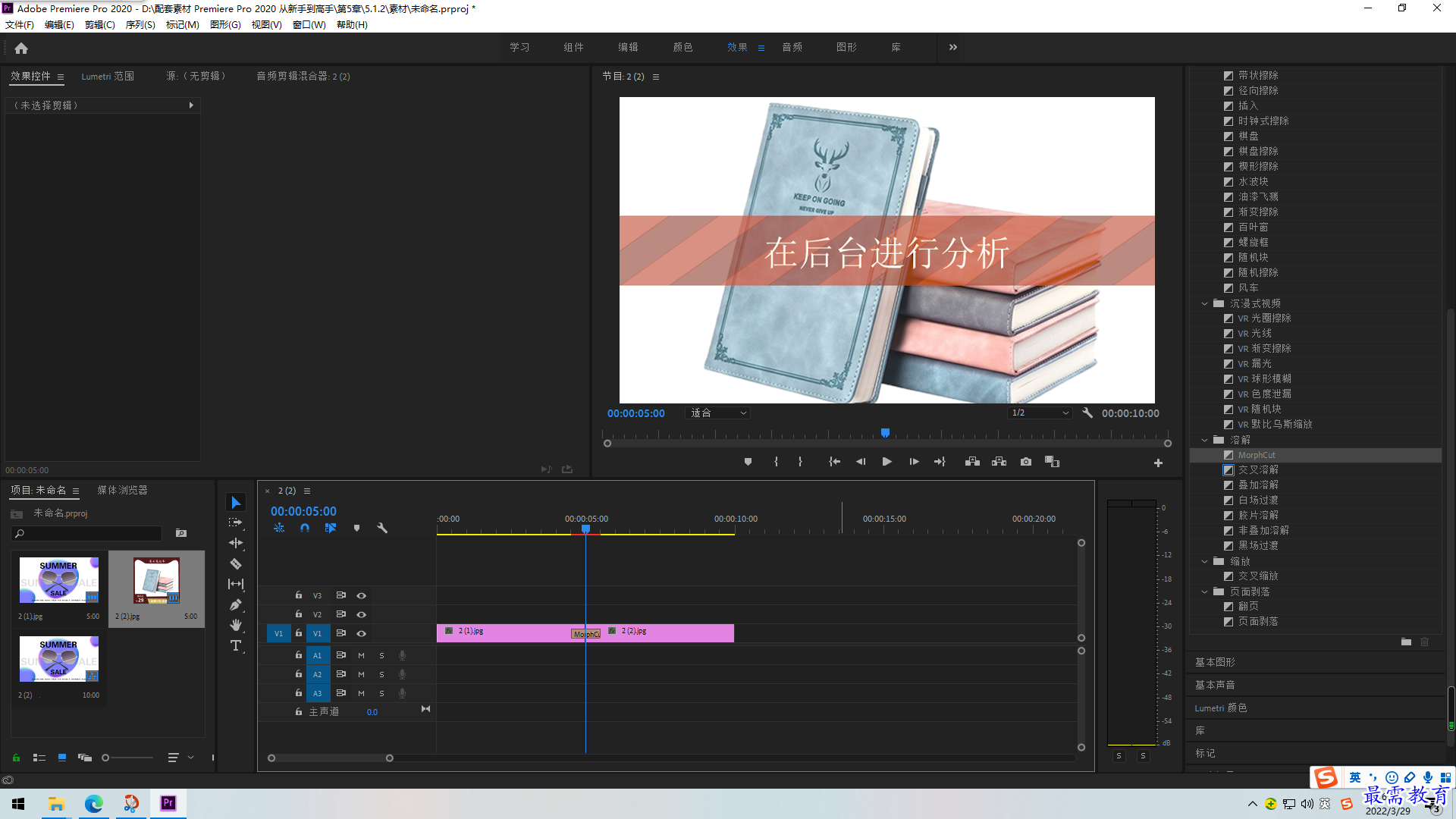This screenshot has width=1456, height=819.
Task: Switch to the 颜色 workspace tab
Action: (x=682, y=47)
